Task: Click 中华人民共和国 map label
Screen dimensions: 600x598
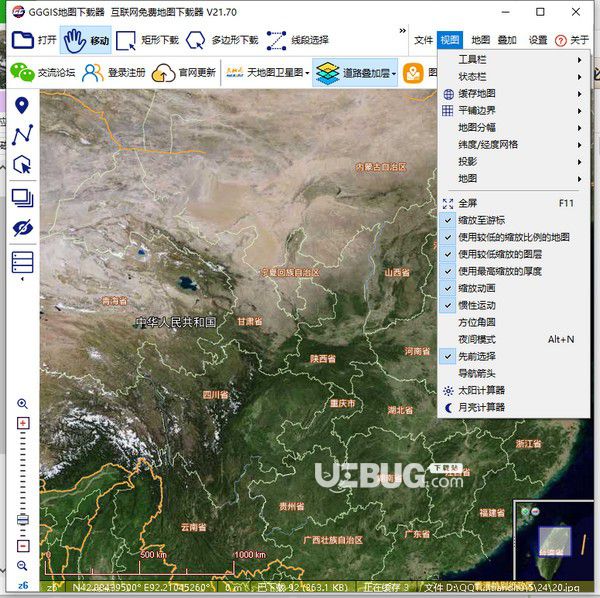Action: (176, 323)
